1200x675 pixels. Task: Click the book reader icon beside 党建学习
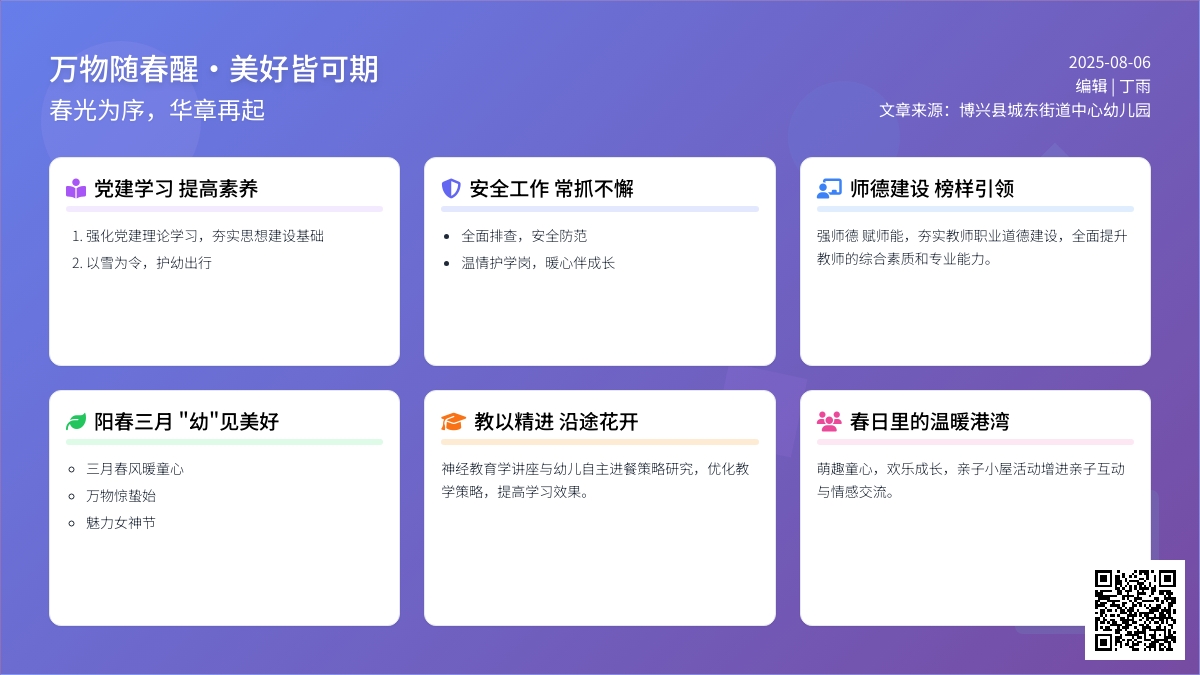(x=76, y=189)
